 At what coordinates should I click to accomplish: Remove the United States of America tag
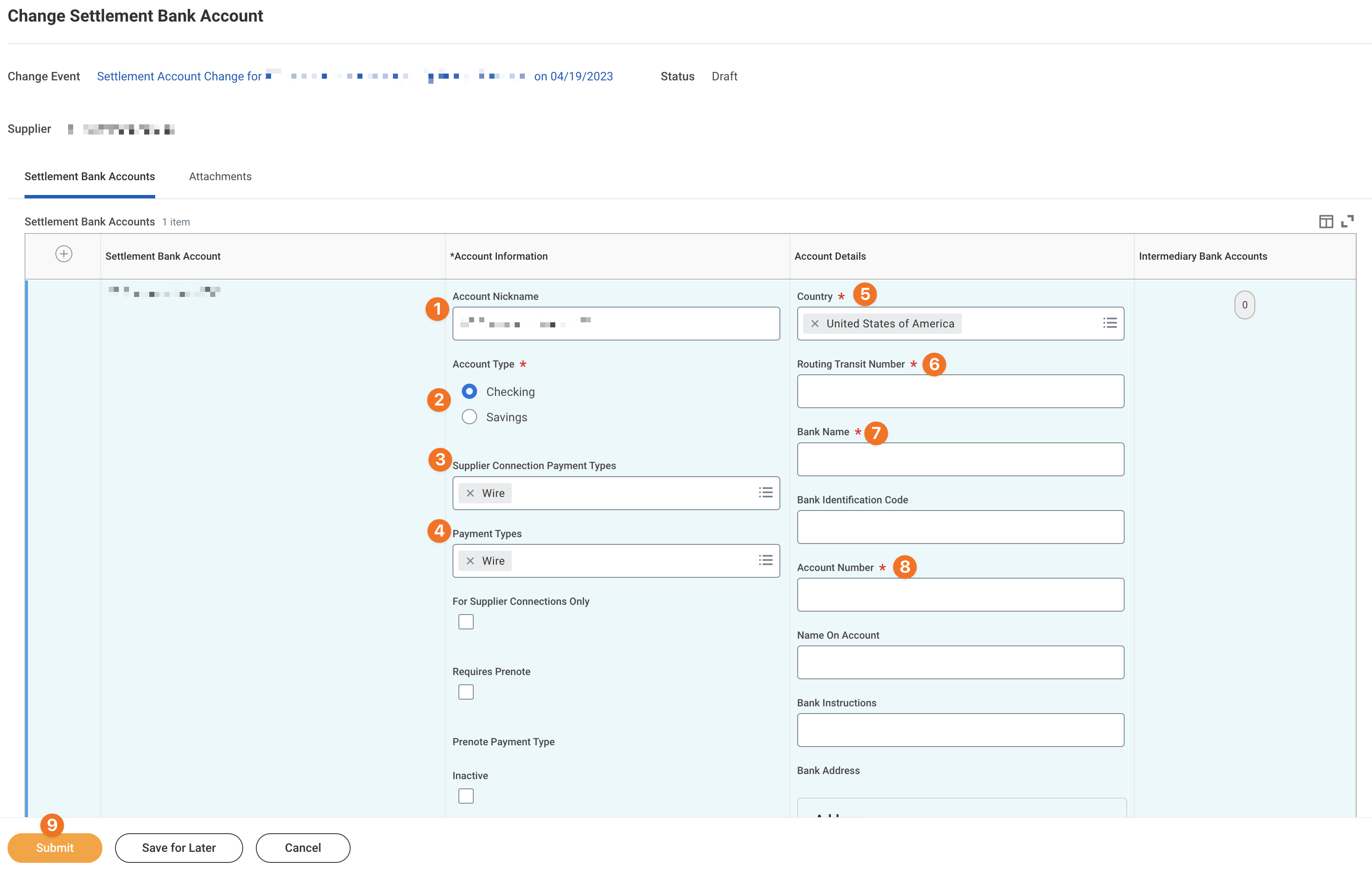(815, 323)
